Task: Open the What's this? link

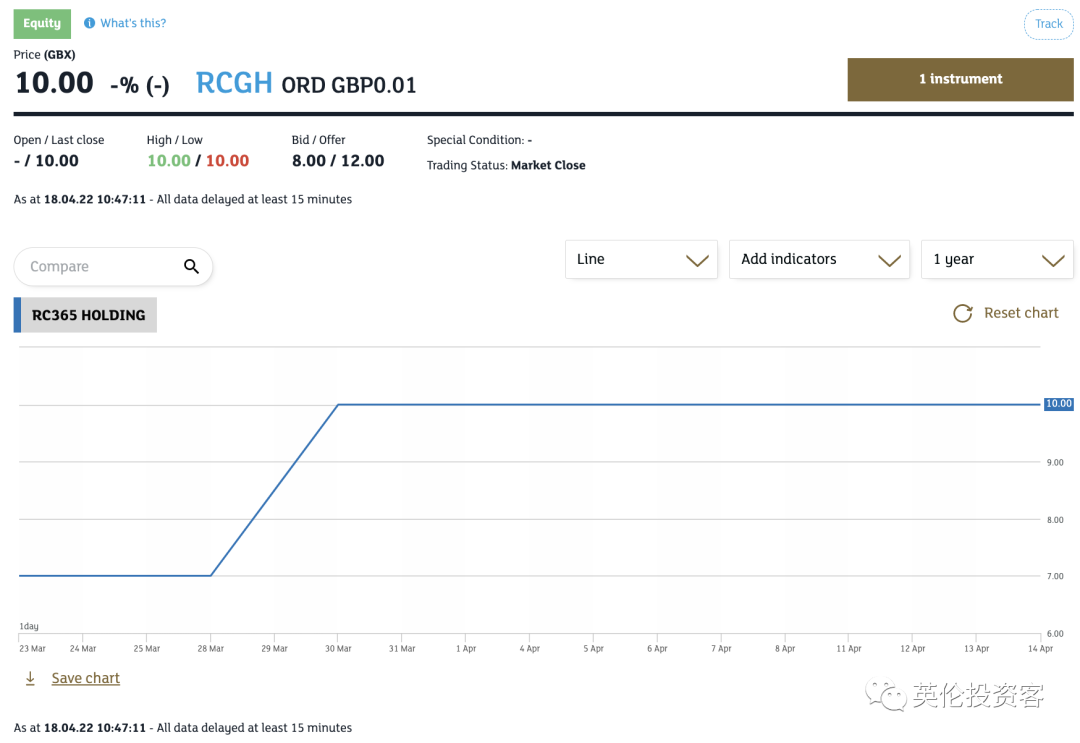Action: (x=133, y=23)
